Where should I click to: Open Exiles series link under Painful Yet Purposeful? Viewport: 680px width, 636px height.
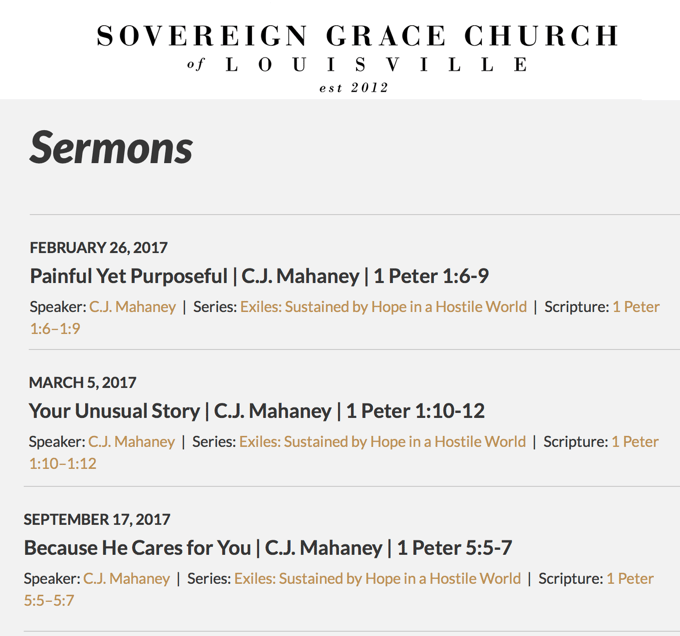pyautogui.click(x=383, y=307)
